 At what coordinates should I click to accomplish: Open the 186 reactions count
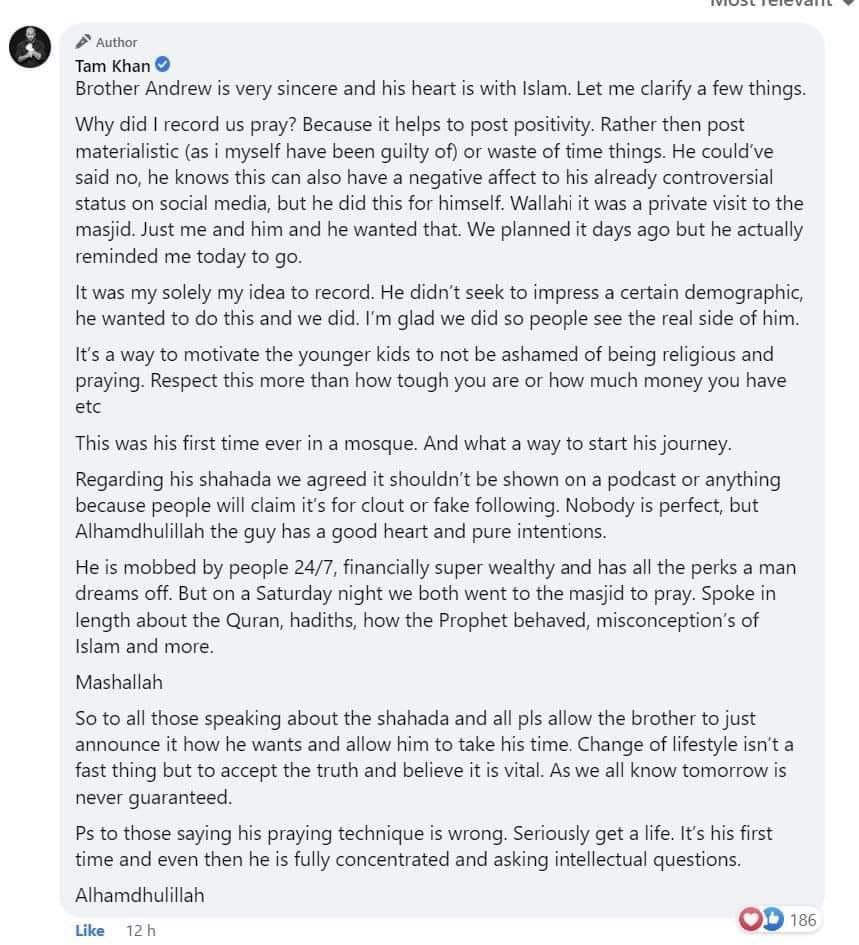pyautogui.click(x=803, y=920)
